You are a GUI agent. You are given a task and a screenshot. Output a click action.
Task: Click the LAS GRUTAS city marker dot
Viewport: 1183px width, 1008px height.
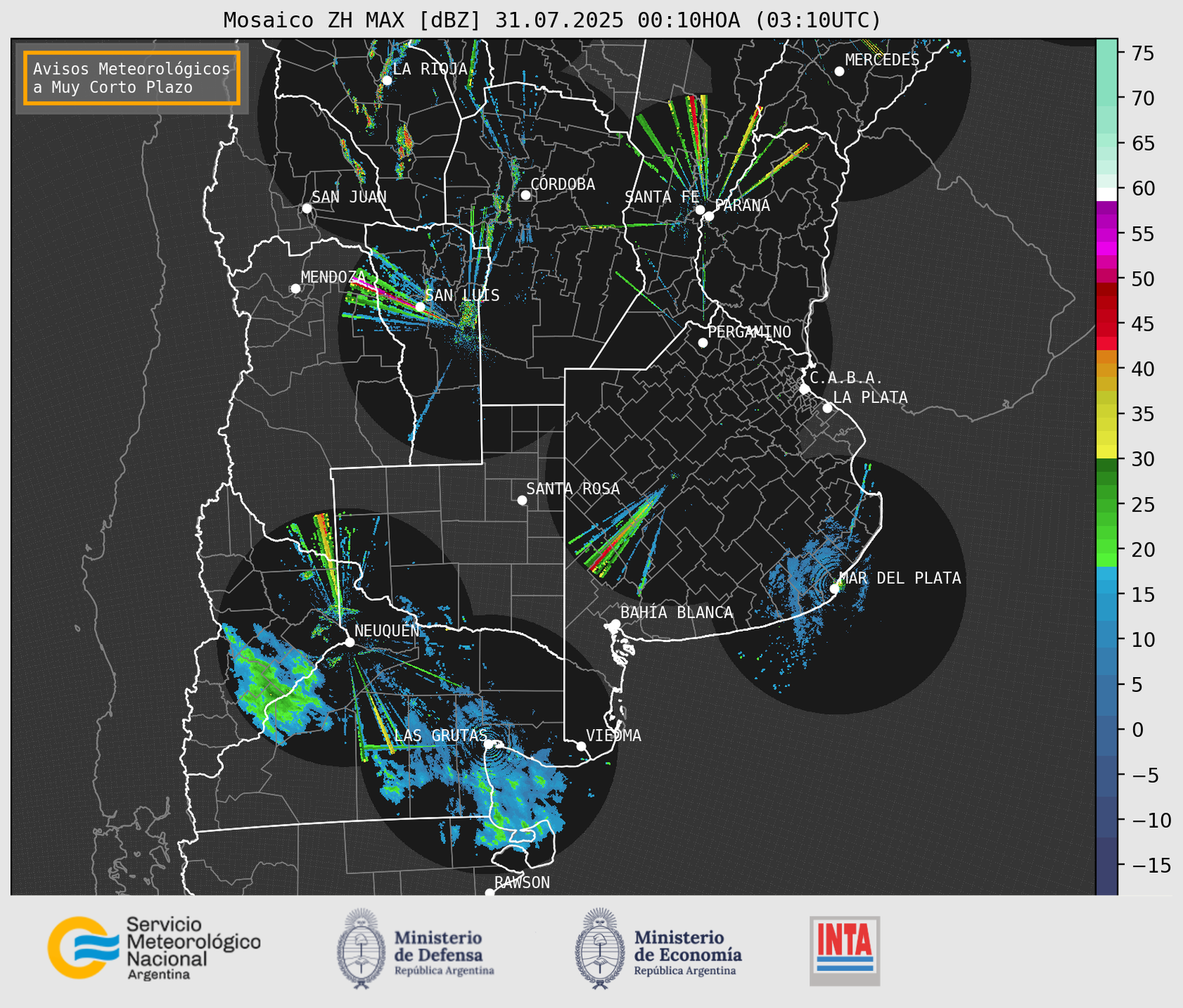489,744
